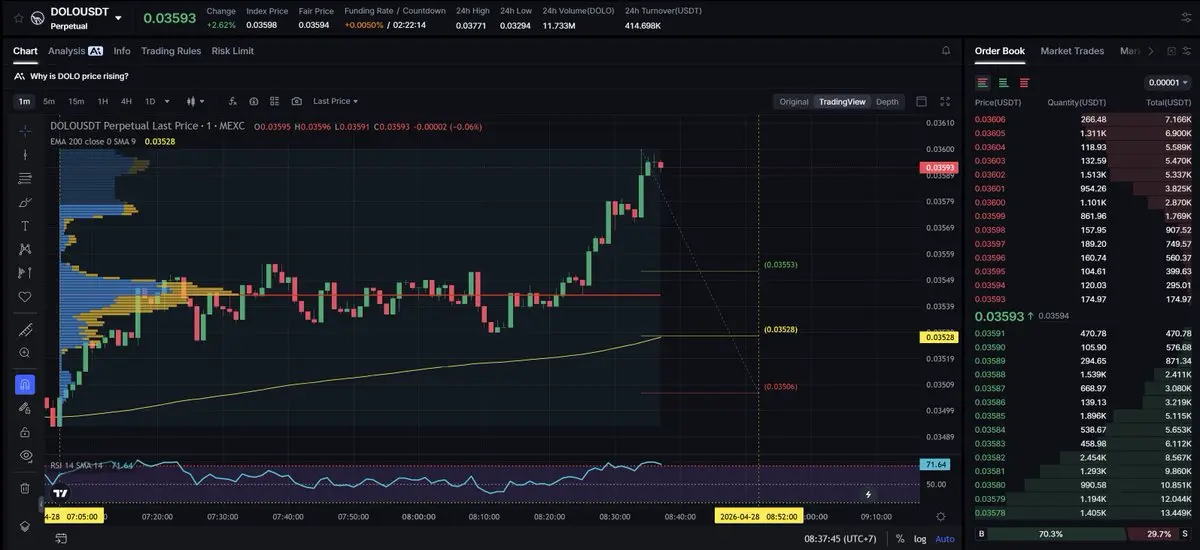Switch chart view to Original

pos(794,101)
